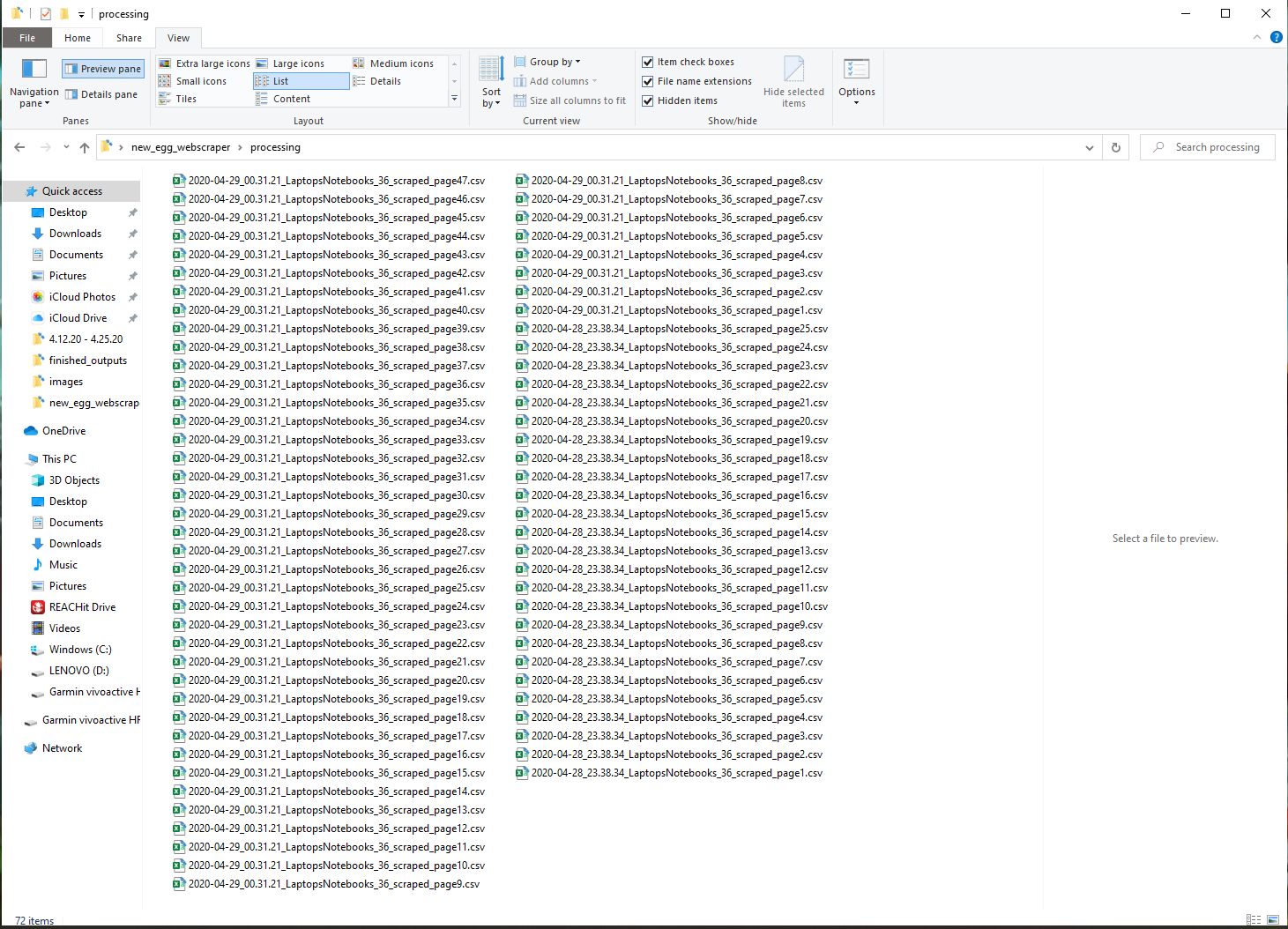Open Windows Help question mark
Image resolution: width=1288 pixels, height=929 pixels.
click(1276, 37)
